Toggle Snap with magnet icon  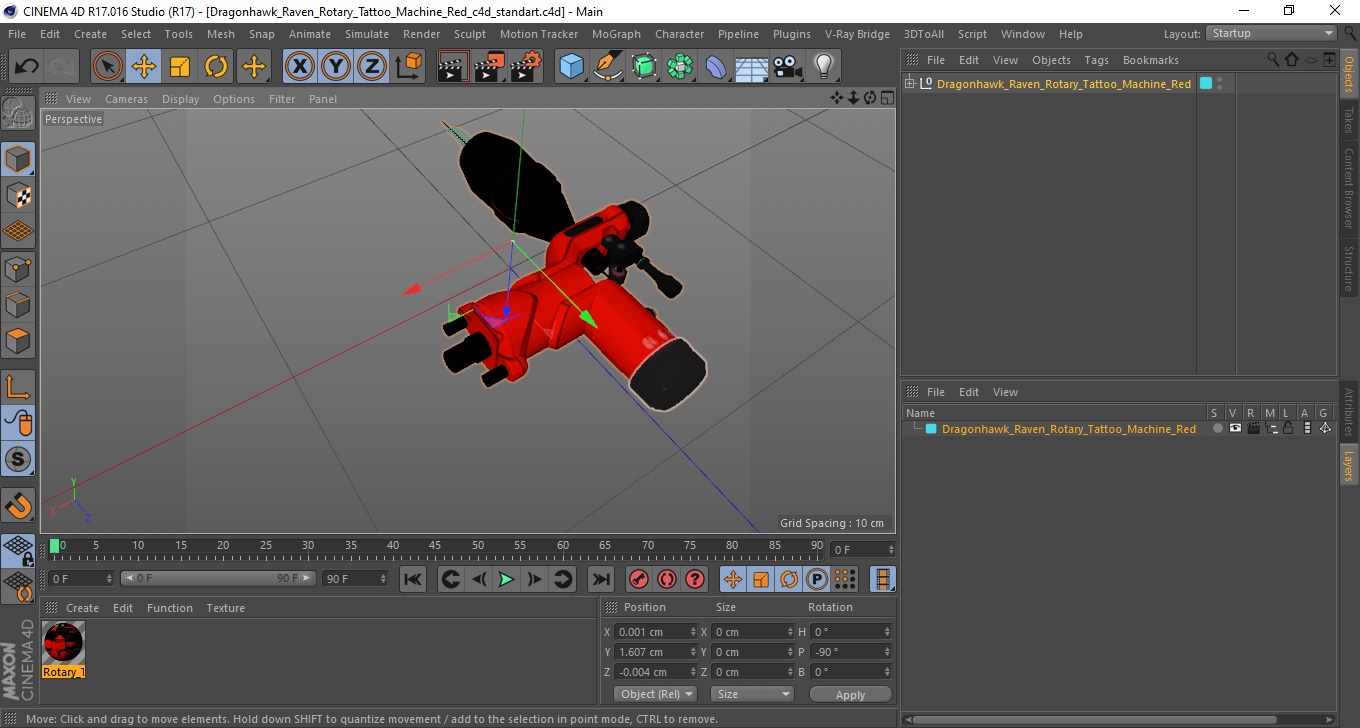tap(18, 505)
